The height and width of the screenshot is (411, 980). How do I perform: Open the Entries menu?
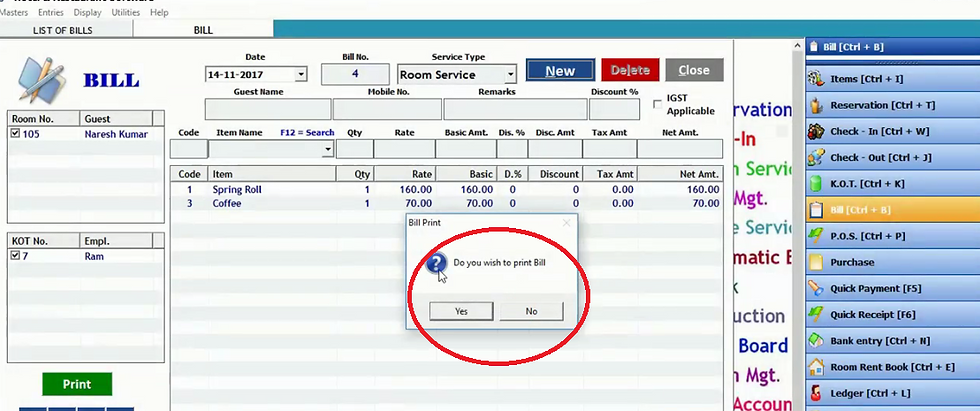tap(51, 12)
